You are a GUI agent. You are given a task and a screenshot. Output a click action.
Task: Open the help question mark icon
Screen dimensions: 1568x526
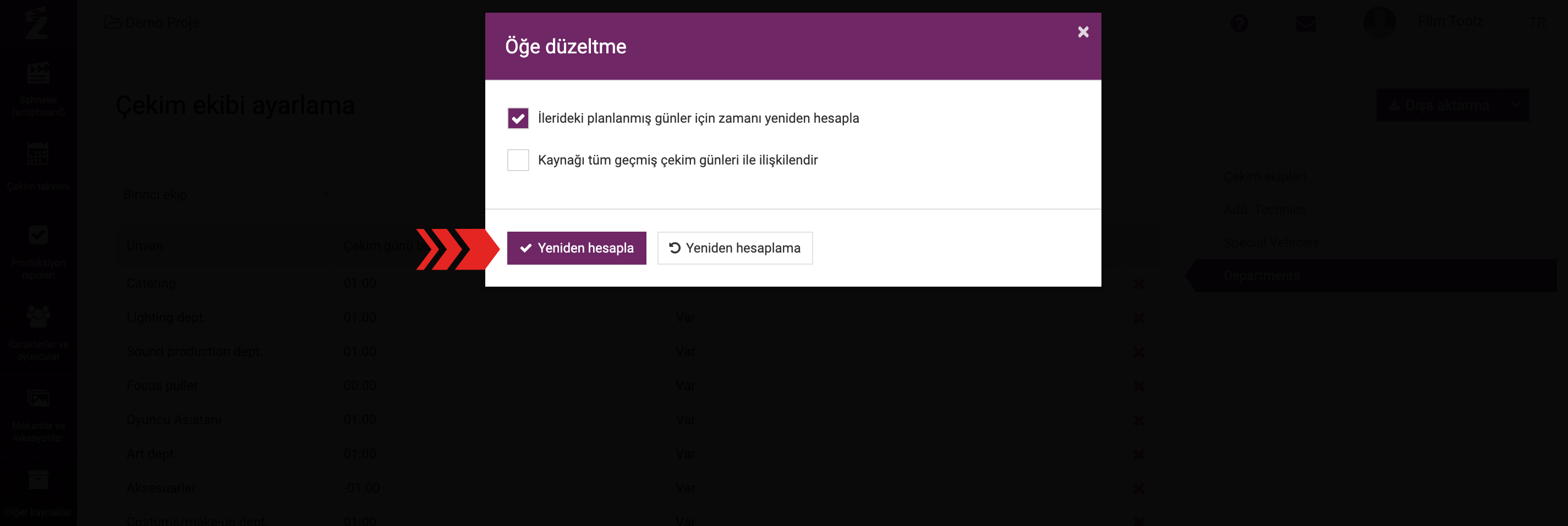point(1240,23)
